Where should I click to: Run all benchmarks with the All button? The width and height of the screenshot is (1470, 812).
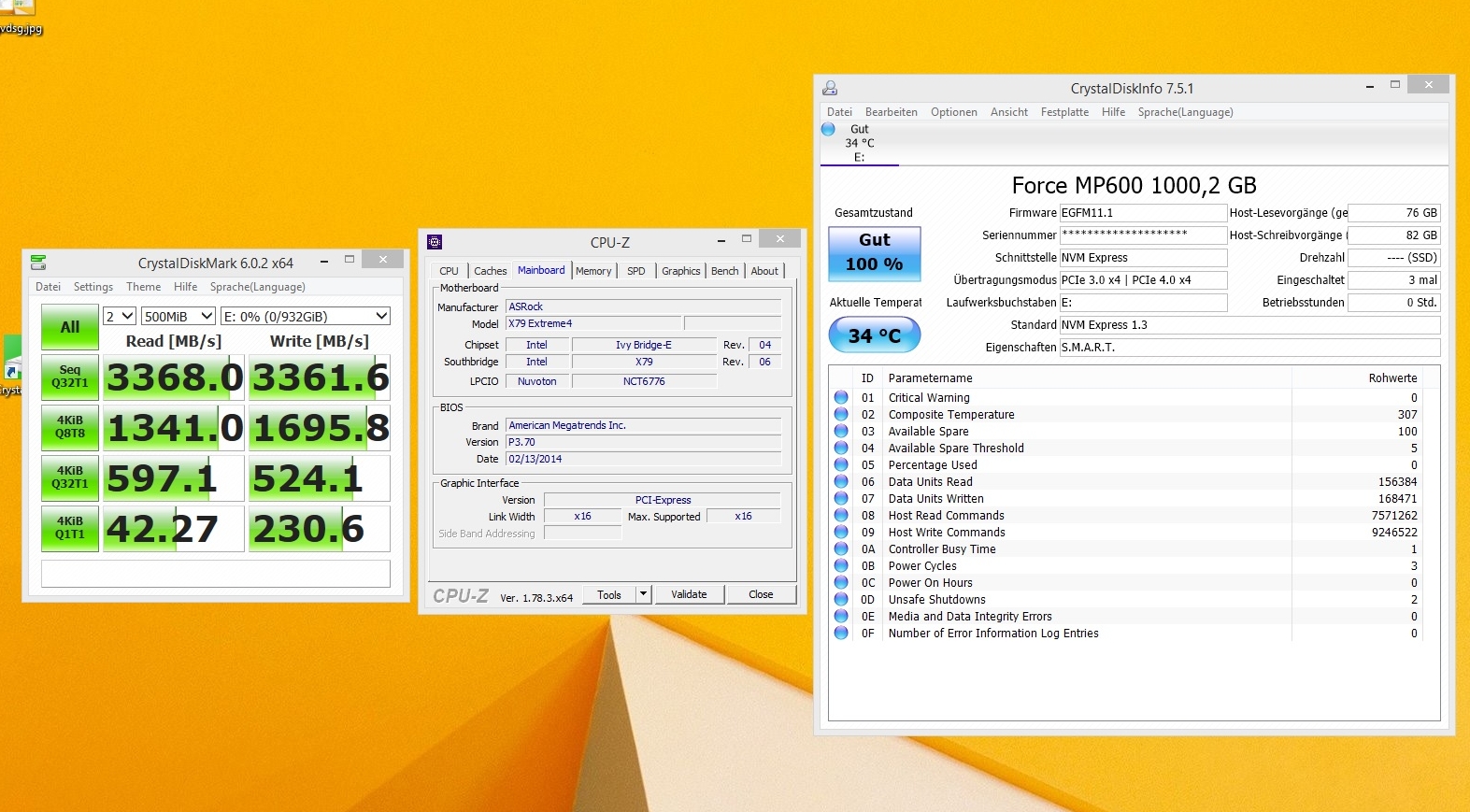[70, 327]
